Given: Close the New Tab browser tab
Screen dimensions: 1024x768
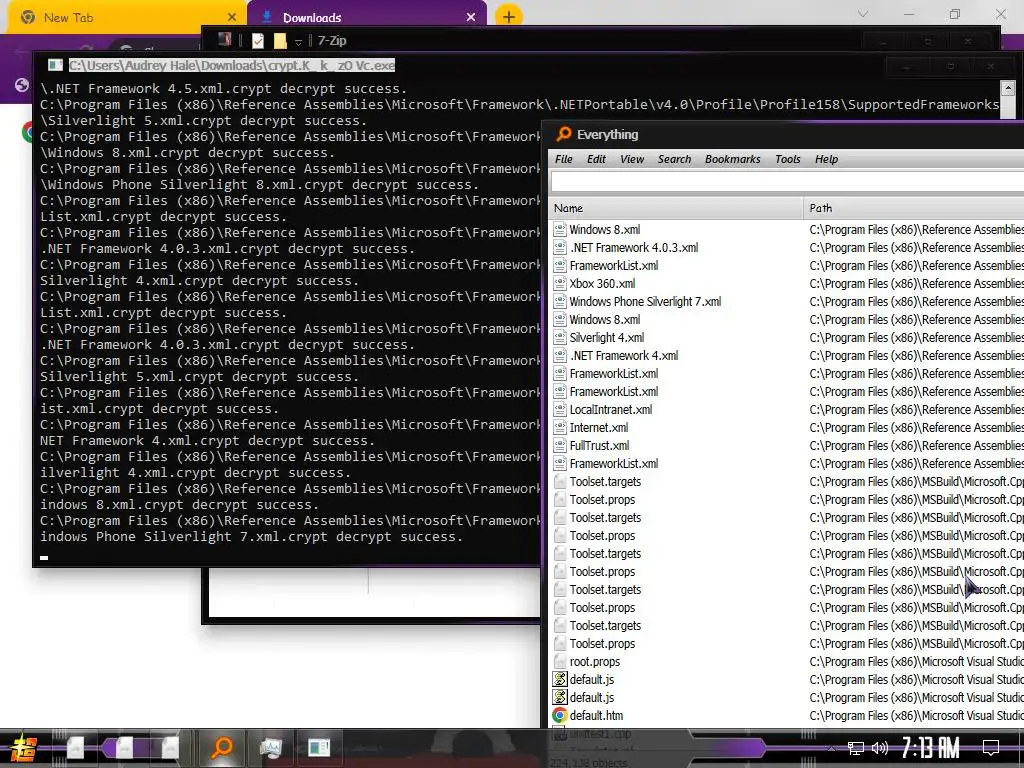Looking at the screenshot, I should tap(232, 18).
